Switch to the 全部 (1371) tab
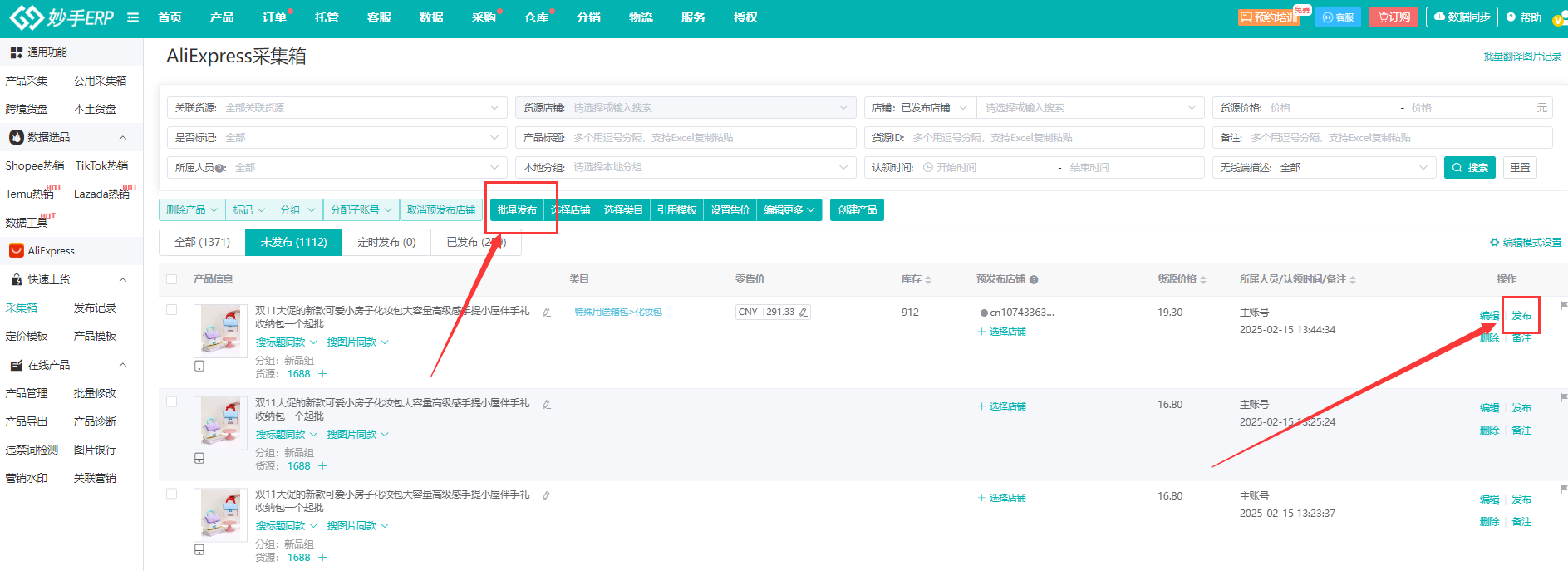Viewport: 1568px width, 571px height. 202,243
